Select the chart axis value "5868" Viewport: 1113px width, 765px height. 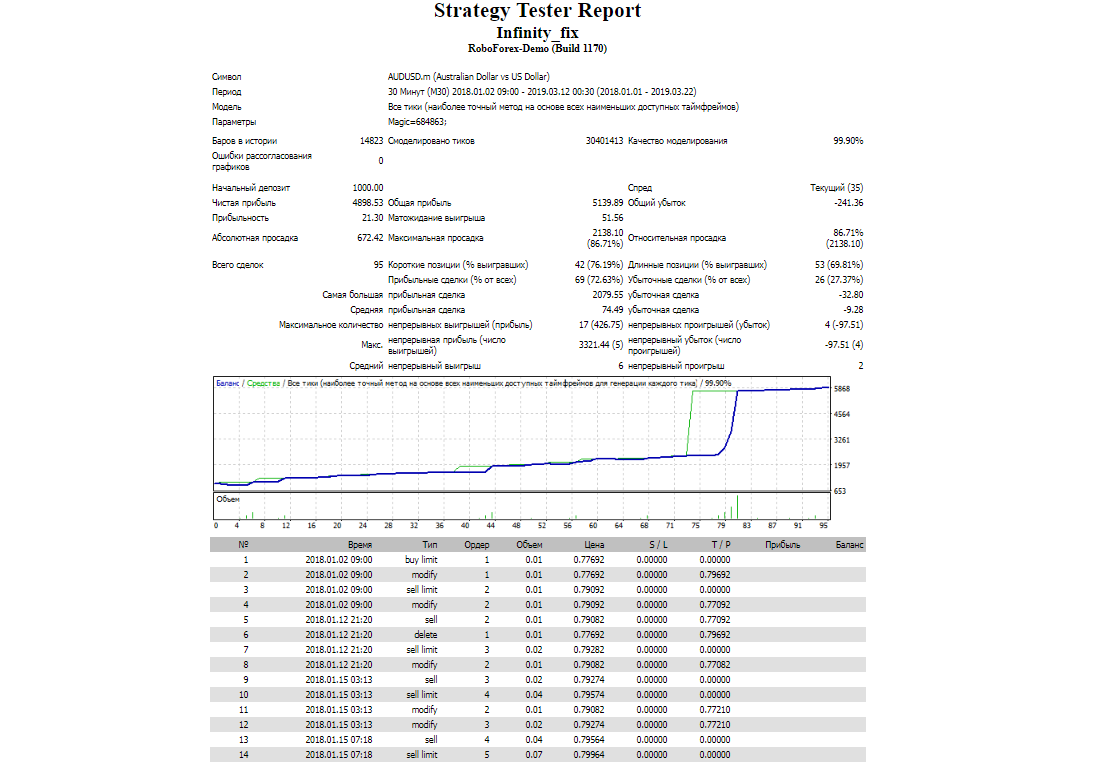pyautogui.click(x=842, y=389)
